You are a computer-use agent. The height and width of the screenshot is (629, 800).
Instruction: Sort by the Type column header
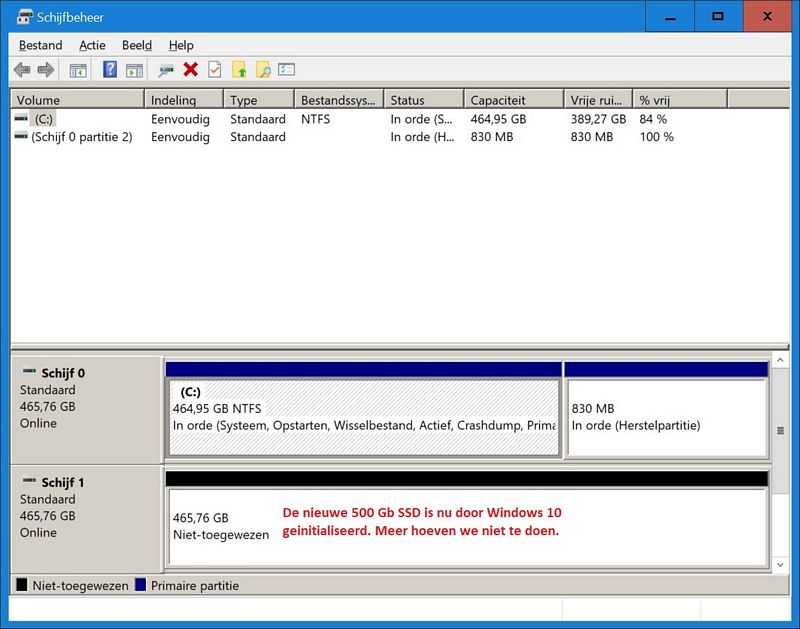(x=259, y=99)
